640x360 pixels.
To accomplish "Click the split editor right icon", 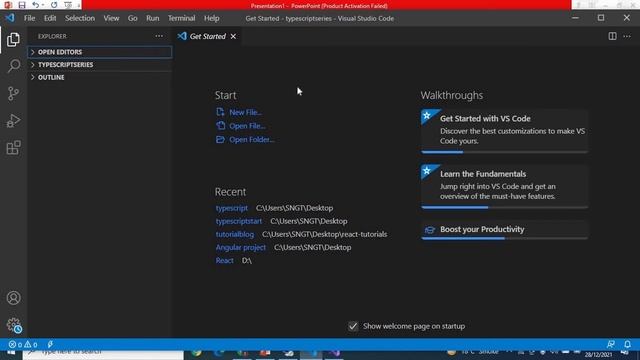I will tap(612, 36).
